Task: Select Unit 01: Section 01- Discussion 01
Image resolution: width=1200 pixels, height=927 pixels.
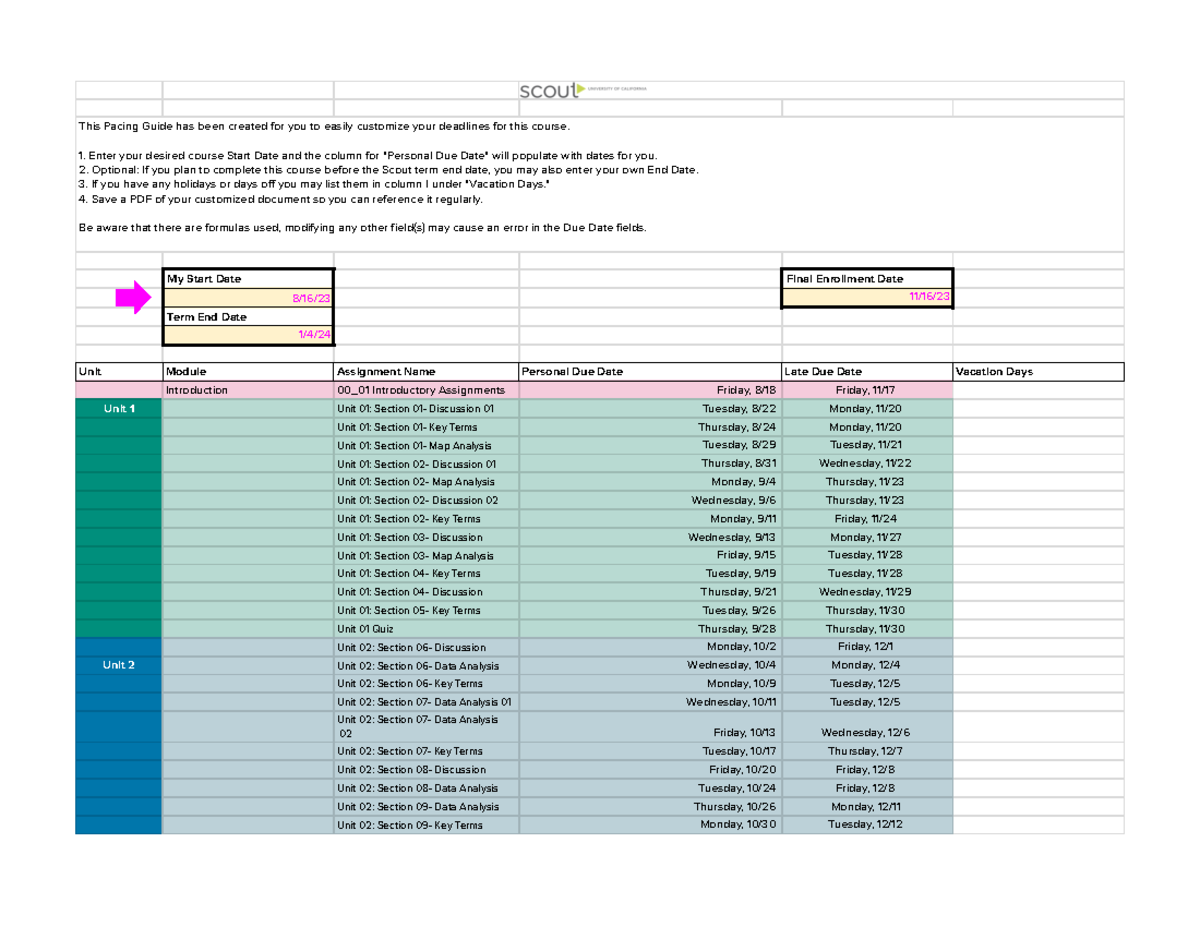Action: coord(426,409)
